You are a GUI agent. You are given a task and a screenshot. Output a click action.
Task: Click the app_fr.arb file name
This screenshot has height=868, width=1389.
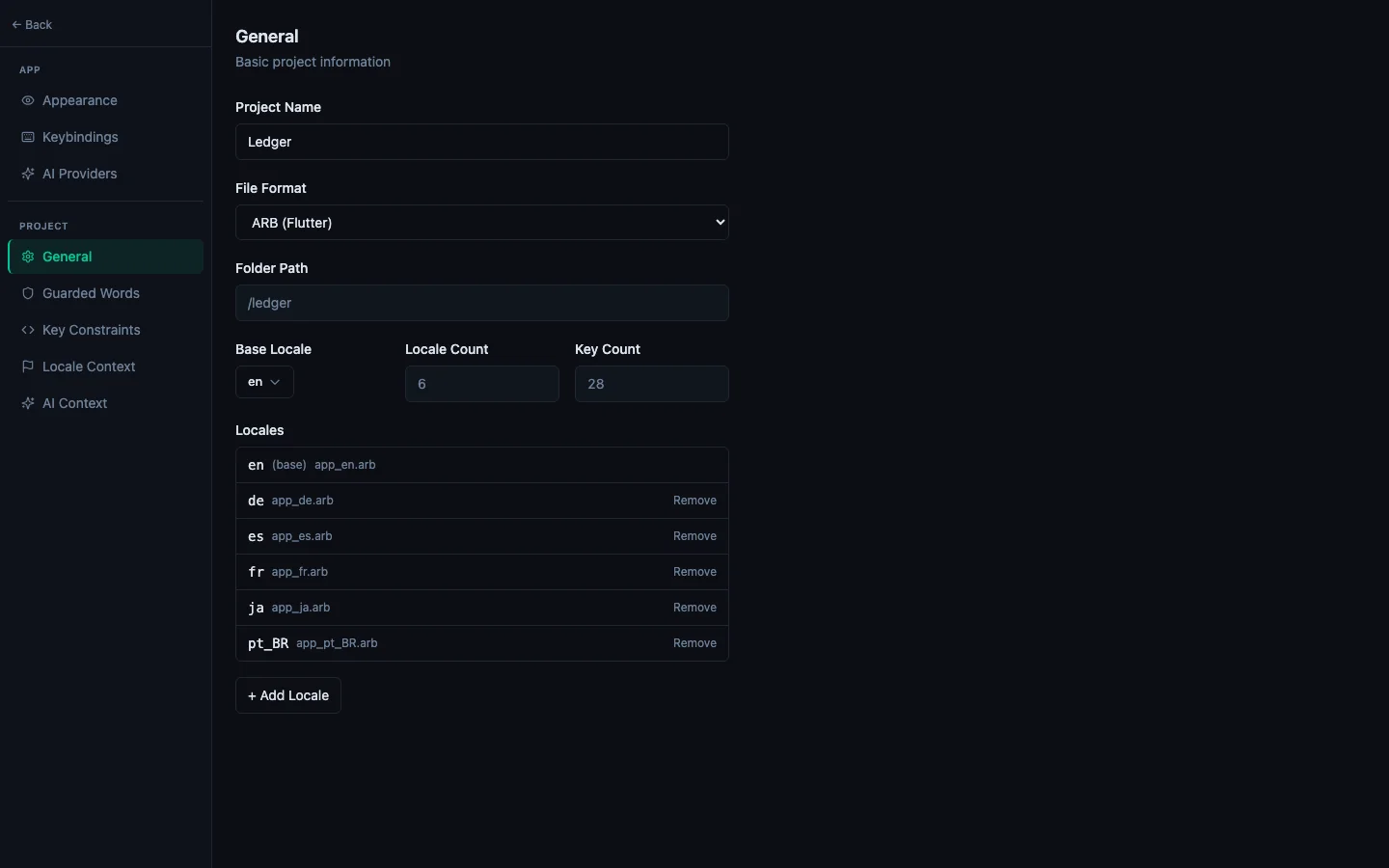point(300,572)
